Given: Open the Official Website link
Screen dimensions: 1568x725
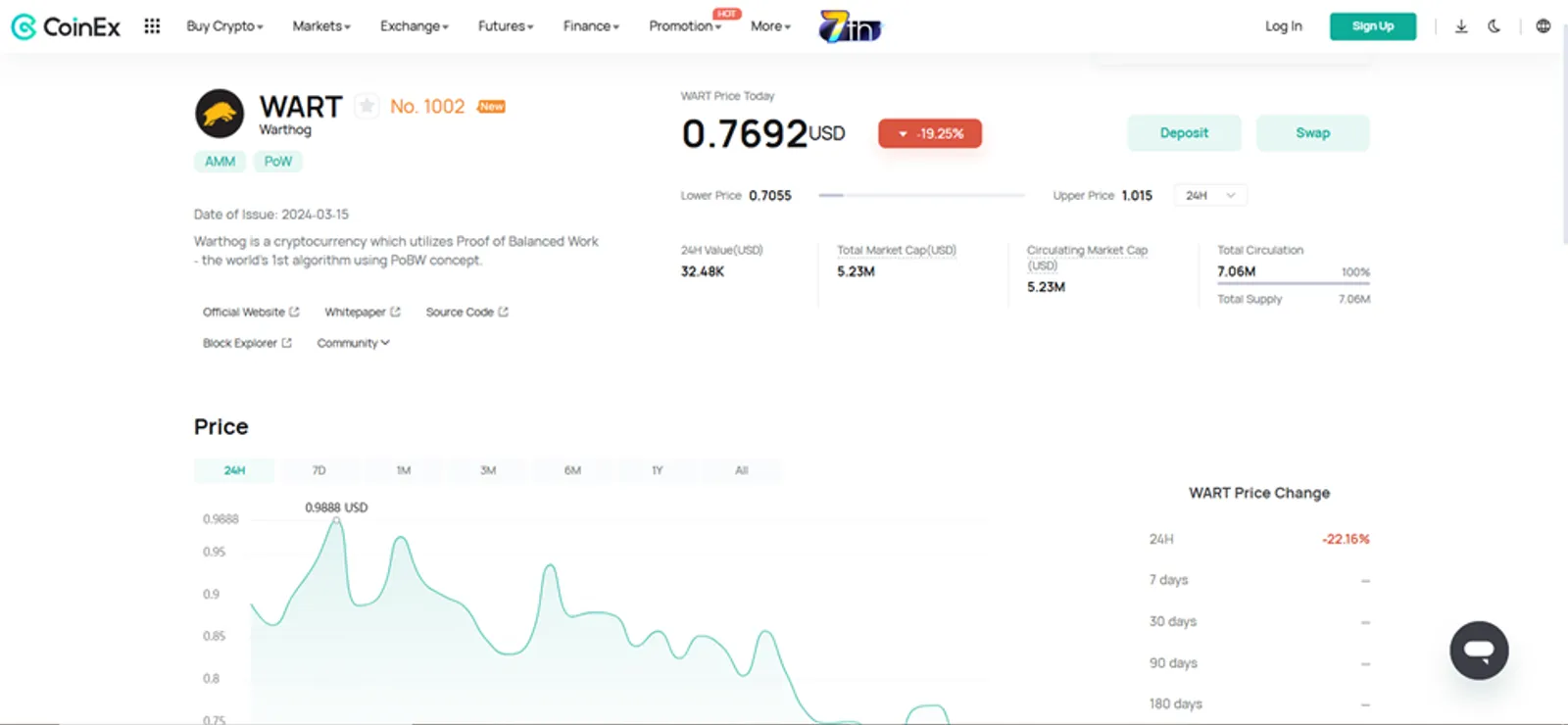Looking at the screenshot, I should [251, 313].
